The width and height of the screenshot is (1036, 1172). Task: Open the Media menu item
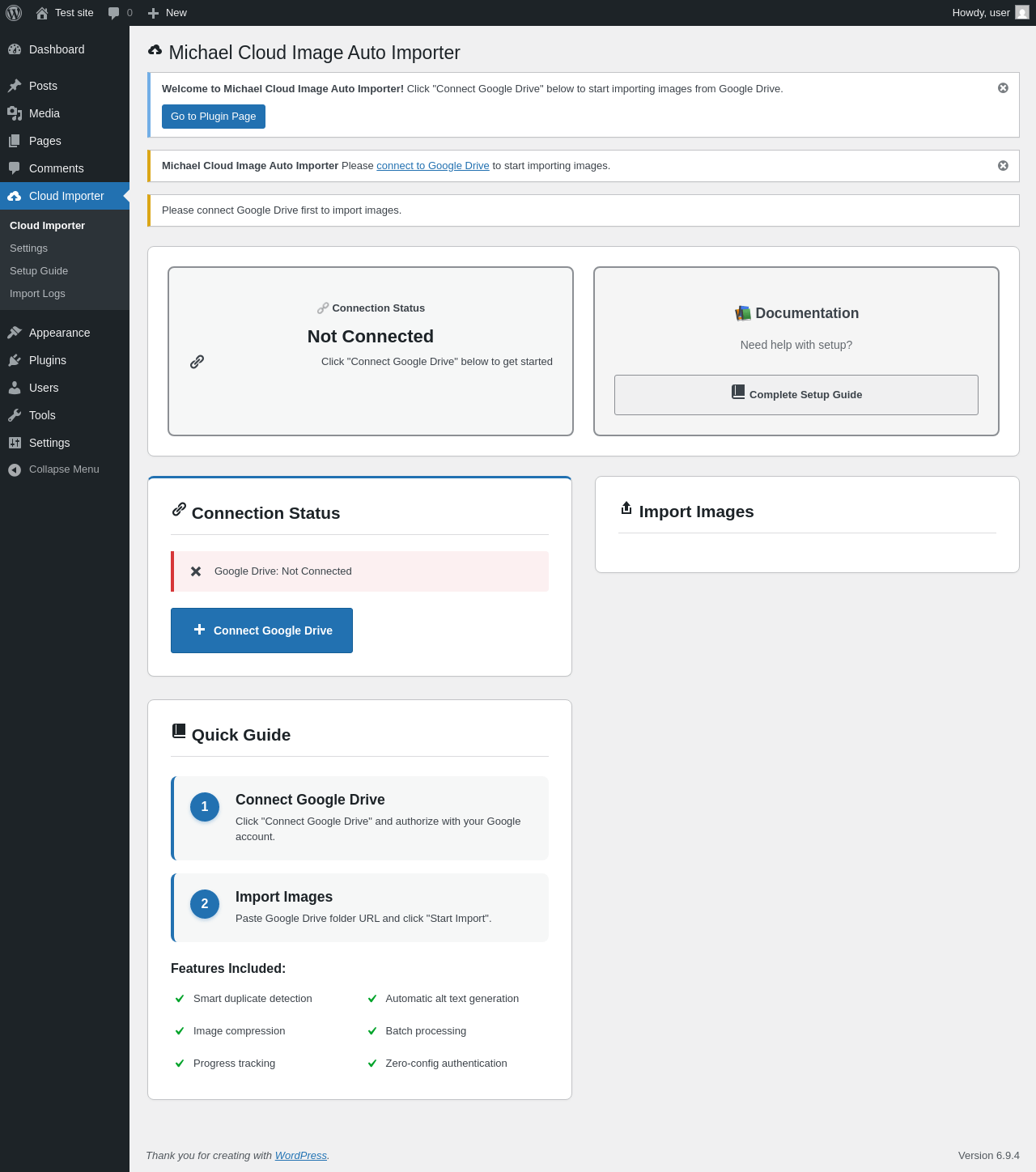[x=65, y=113]
